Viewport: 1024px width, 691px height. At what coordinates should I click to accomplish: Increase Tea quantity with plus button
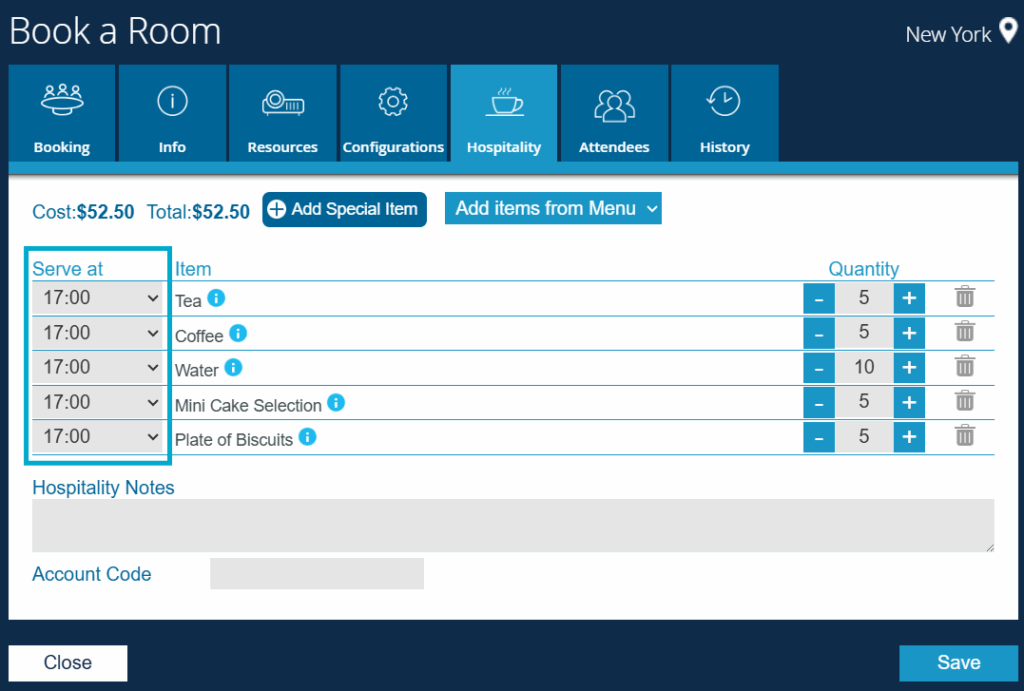click(x=908, y=298)
